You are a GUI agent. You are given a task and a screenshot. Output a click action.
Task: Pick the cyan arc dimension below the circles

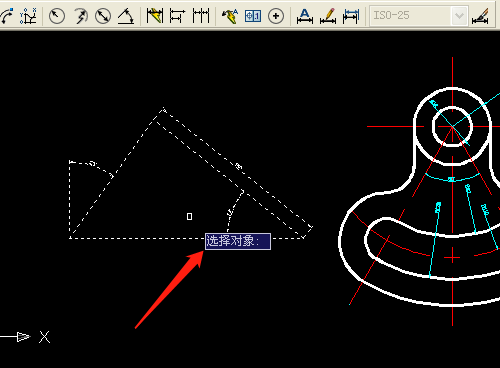[x=452, y=179]
